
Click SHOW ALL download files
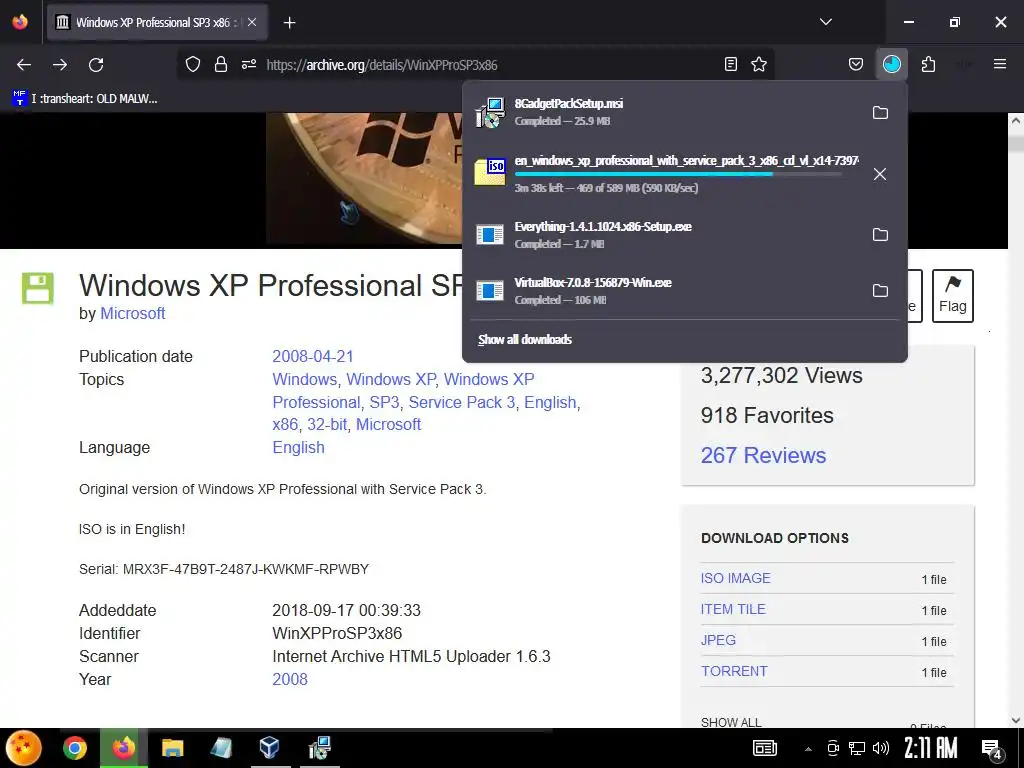tap(731, 722)
